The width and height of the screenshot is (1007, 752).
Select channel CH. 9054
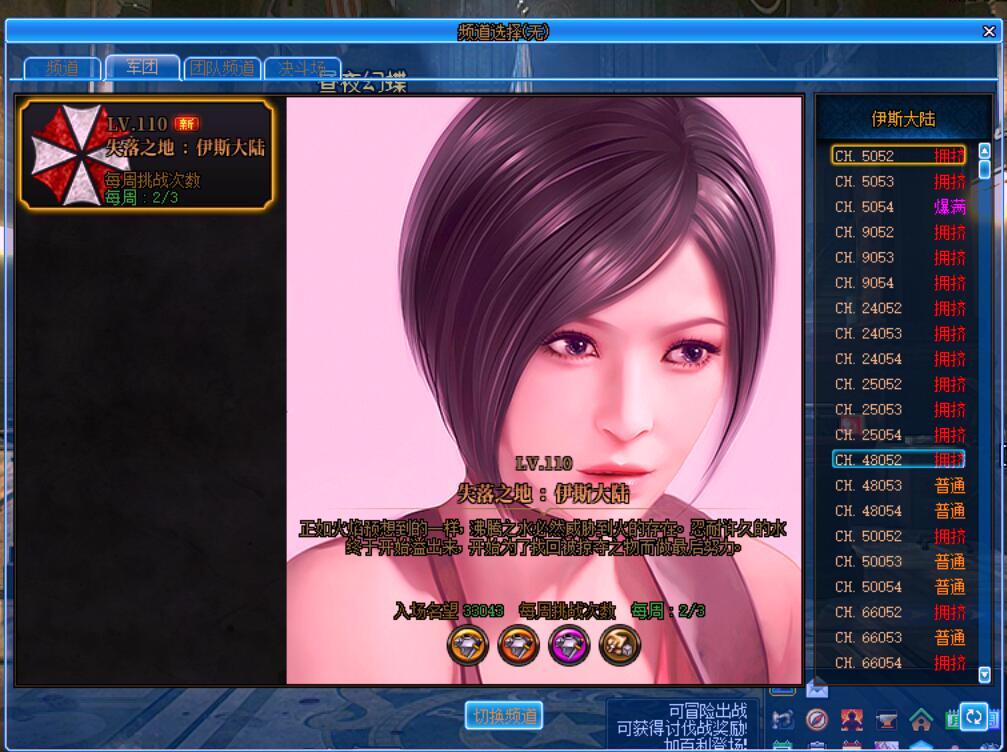coord(898,283)
